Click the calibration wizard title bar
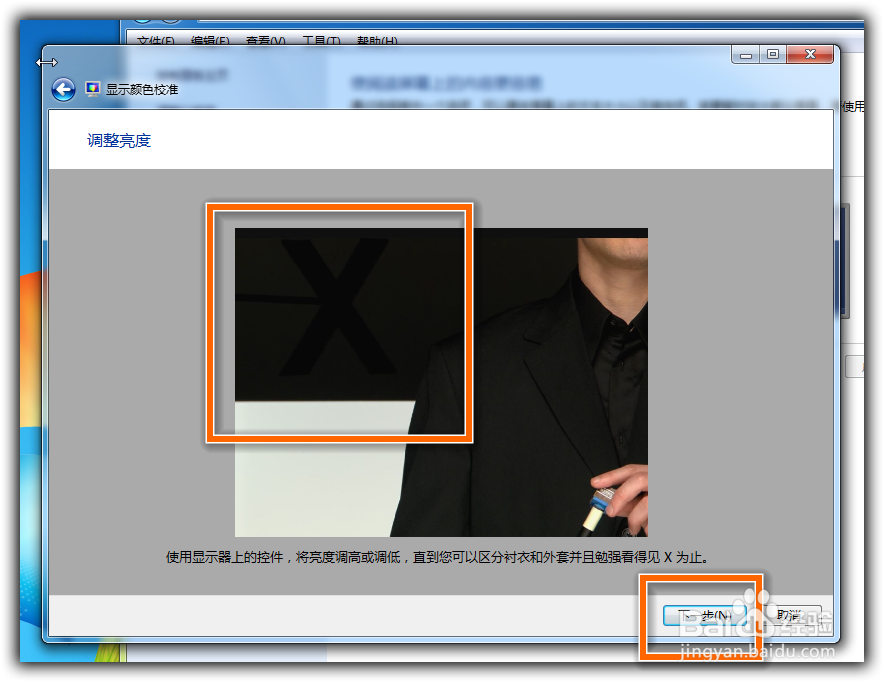 pyautogui.click(x=400, y=55)
